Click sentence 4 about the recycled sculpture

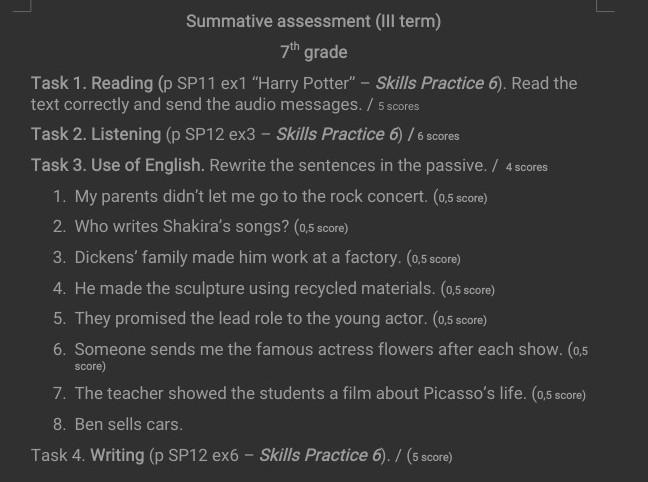tap(256, 289)
